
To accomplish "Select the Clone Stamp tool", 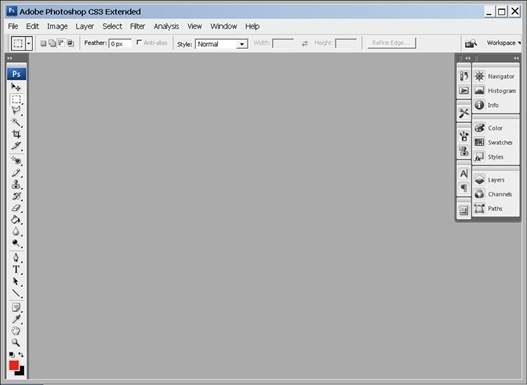I will (16, 184).
